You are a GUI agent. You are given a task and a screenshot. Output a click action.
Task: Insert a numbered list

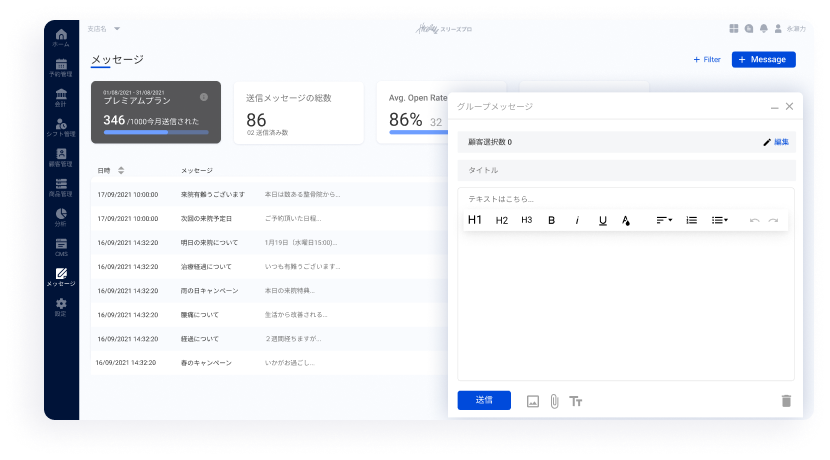691,220
